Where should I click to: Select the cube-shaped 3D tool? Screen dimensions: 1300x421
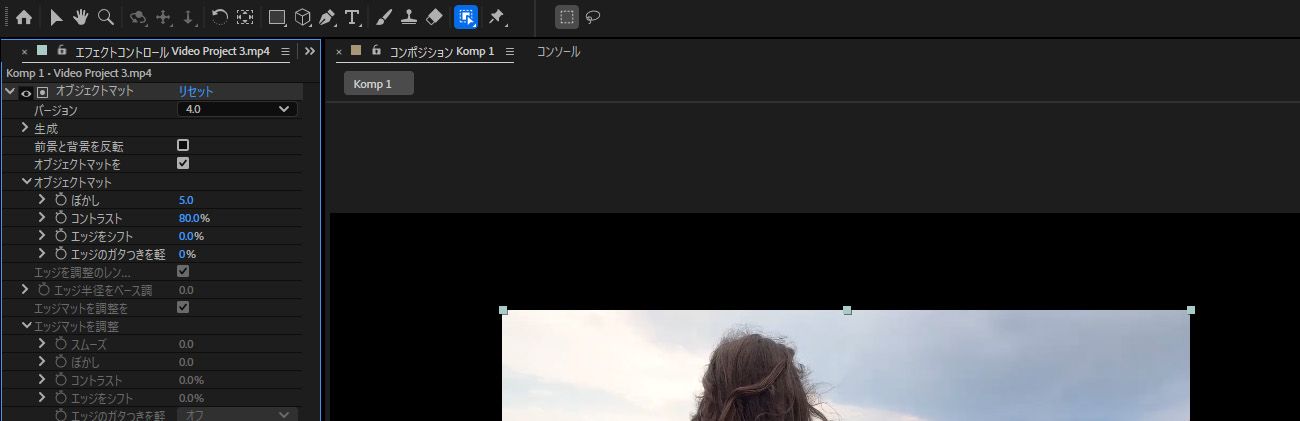click(302, 17)
